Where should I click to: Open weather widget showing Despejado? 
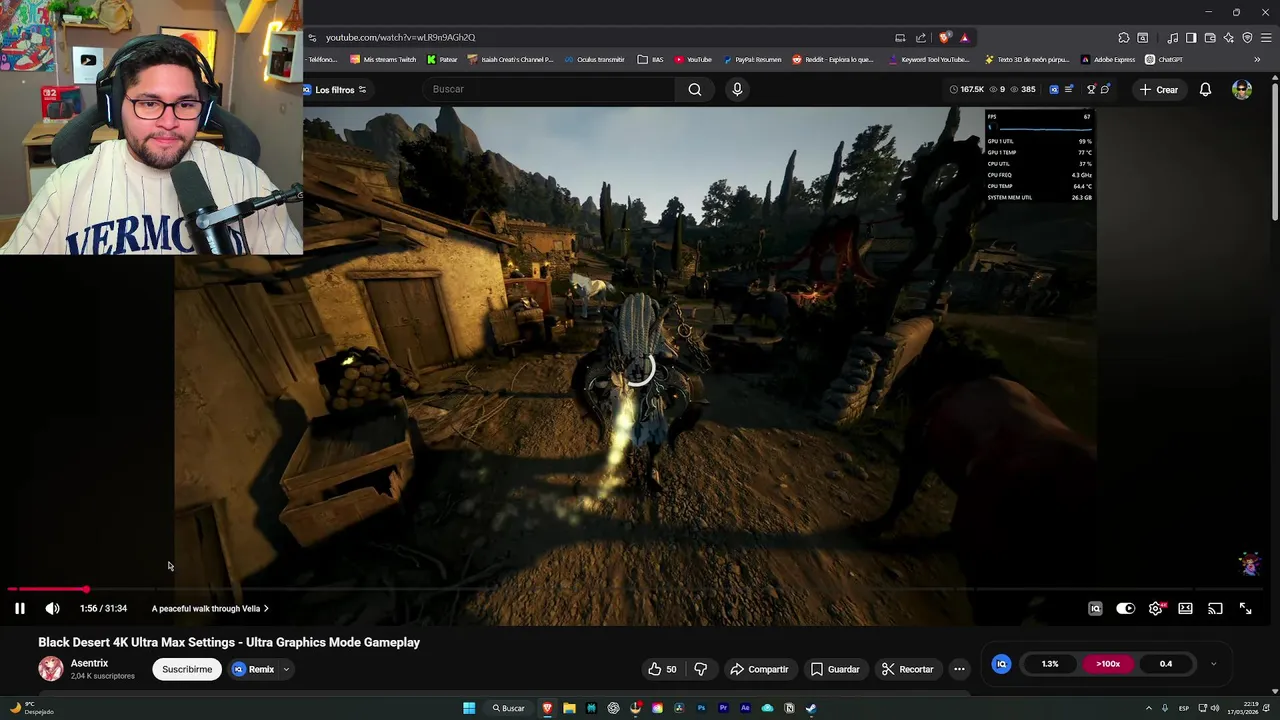(x=30, y=708)
